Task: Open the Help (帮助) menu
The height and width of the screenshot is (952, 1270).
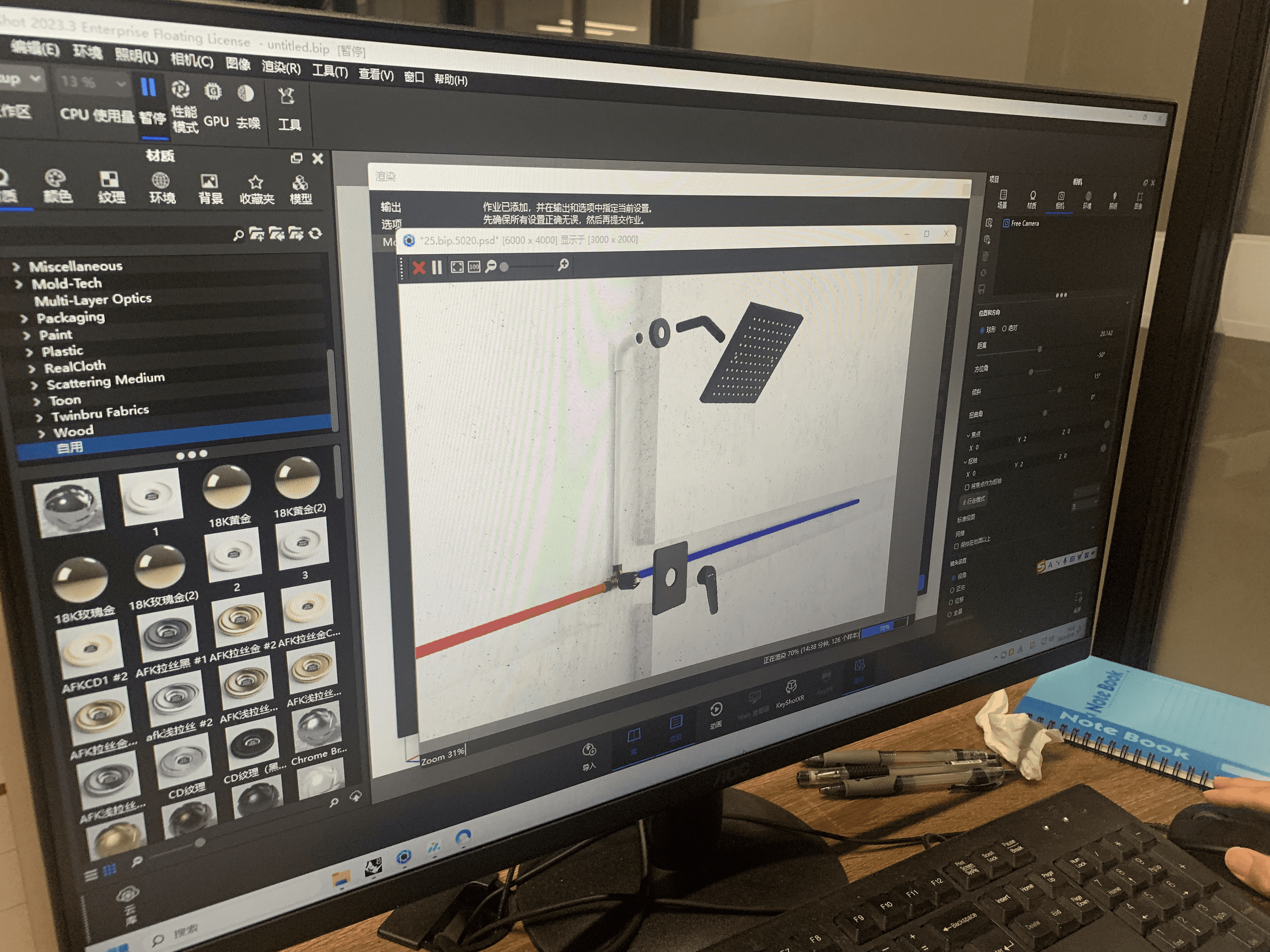Action: tap(451, 79)
